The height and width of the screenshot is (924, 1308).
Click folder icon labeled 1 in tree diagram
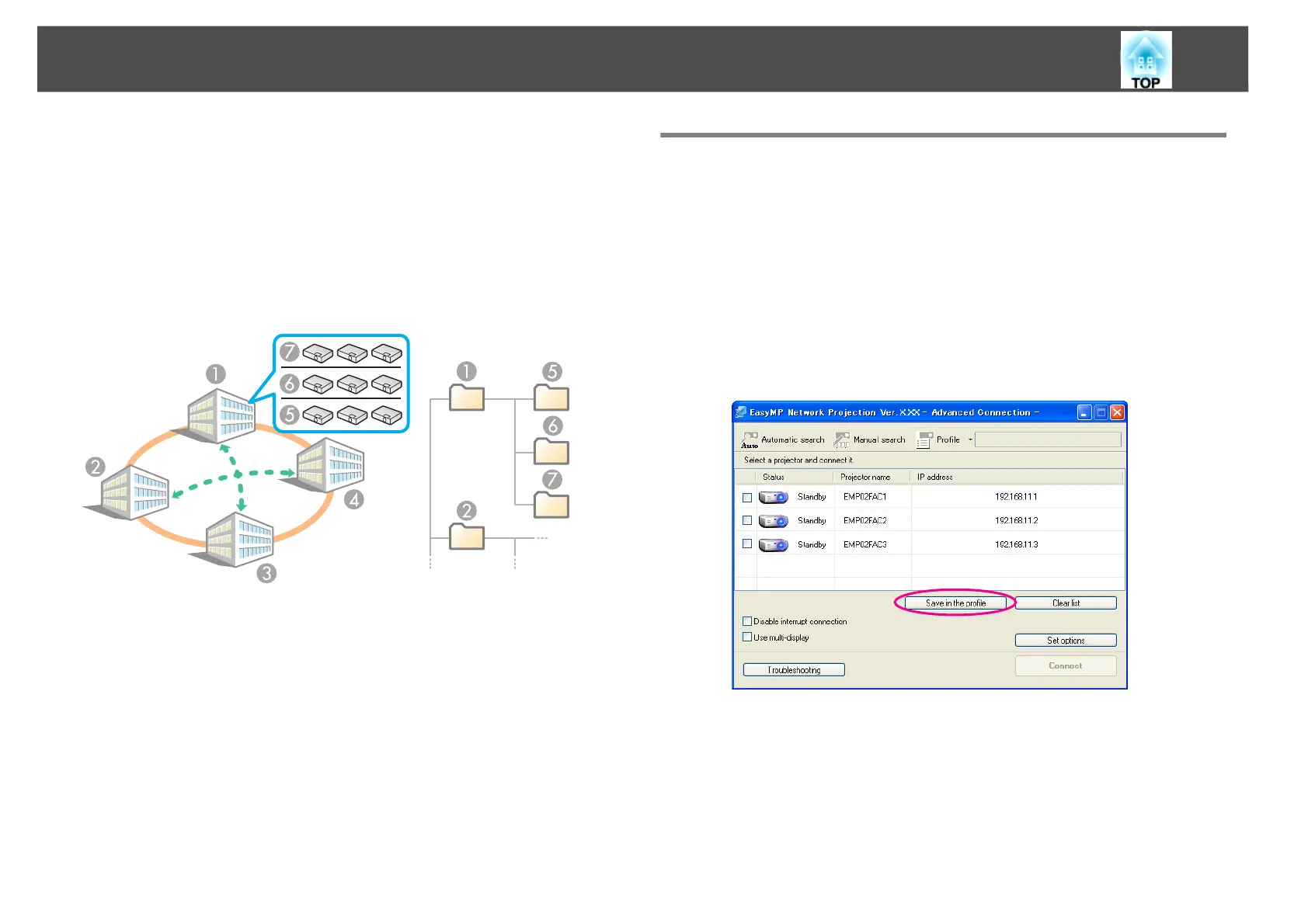[467, 397]
